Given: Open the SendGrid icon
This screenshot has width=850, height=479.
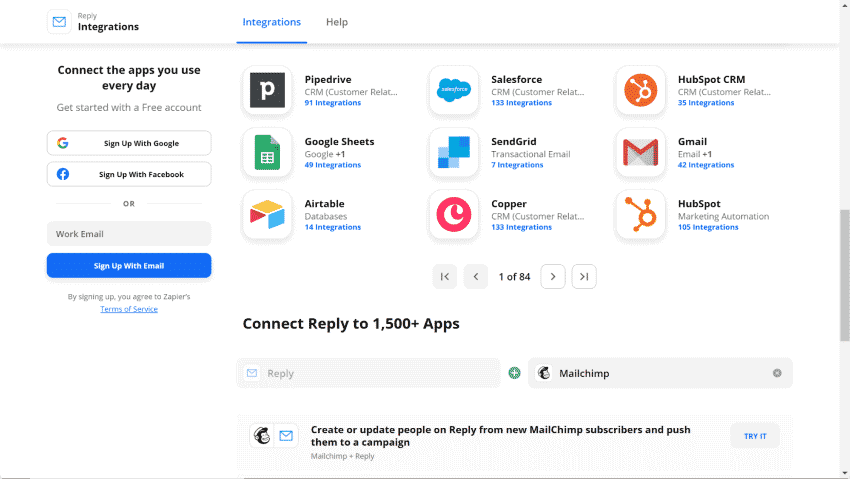Looking at the screenshot, I should coord(454,152).
